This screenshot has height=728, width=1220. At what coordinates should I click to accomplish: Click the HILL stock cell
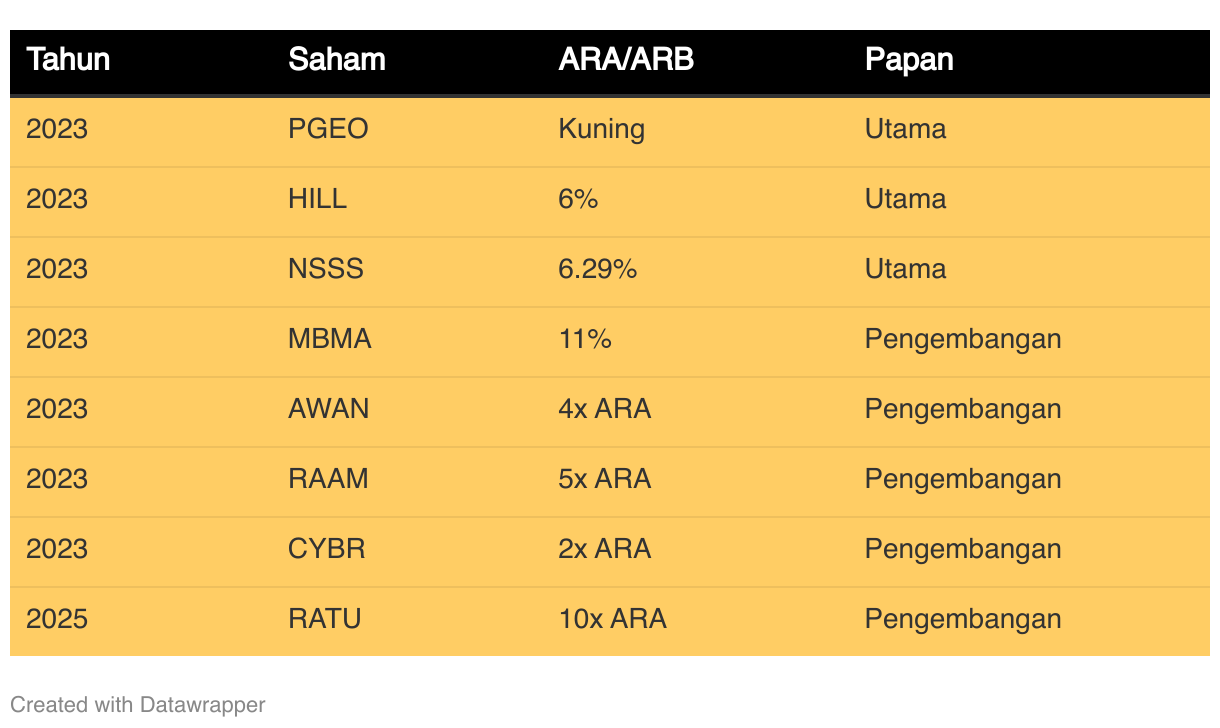click(x=317, y=199)
